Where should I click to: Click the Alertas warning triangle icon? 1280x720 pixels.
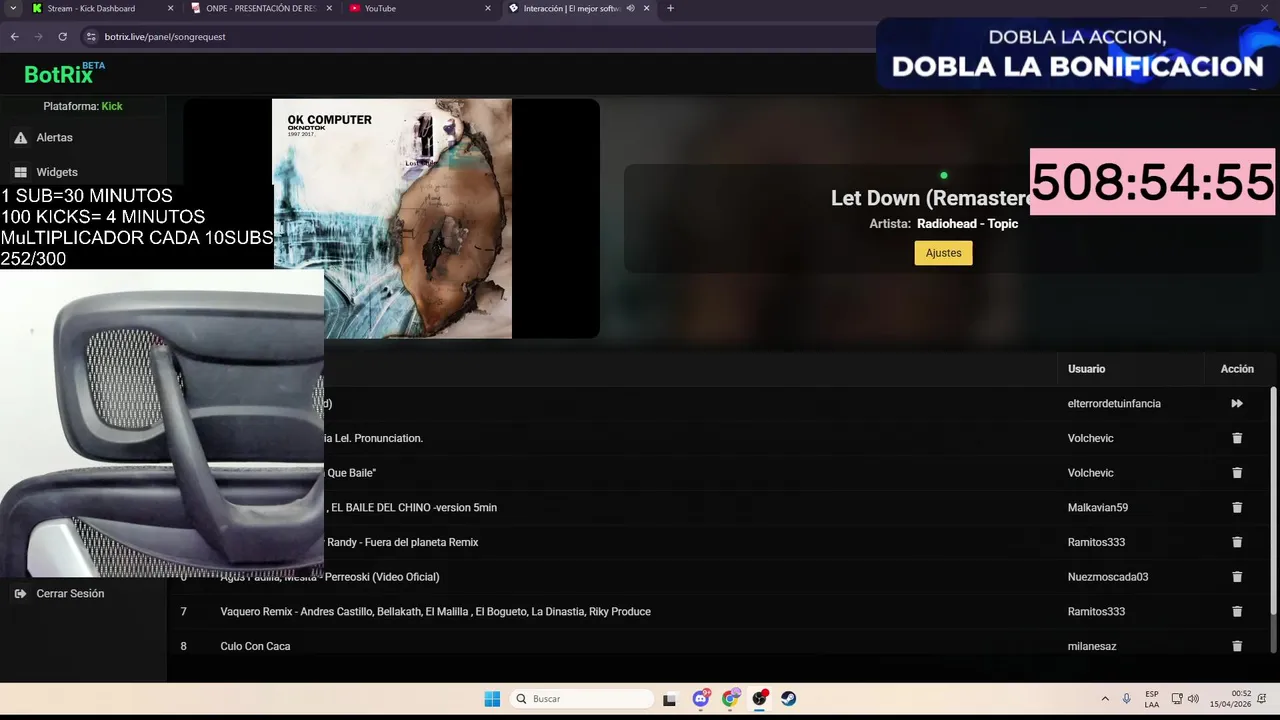(20, 137)
